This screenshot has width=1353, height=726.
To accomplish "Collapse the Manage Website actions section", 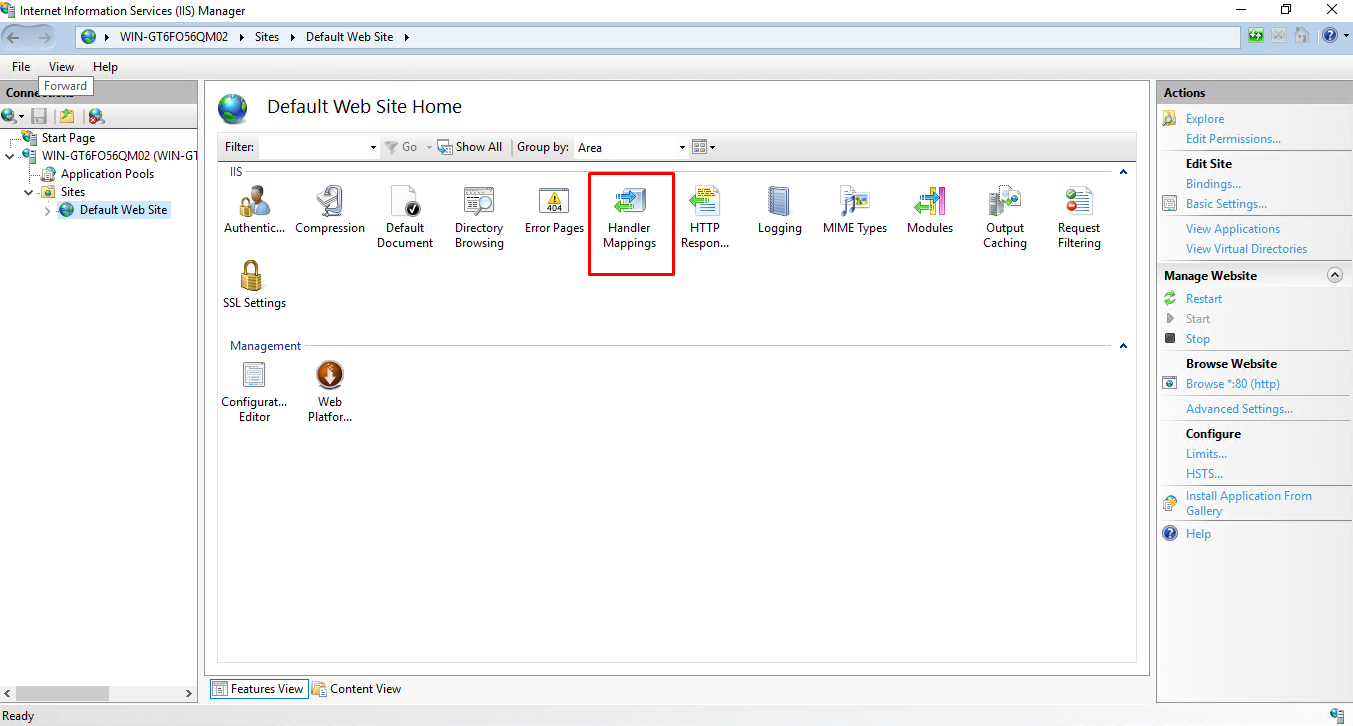I will (1334, 275).
